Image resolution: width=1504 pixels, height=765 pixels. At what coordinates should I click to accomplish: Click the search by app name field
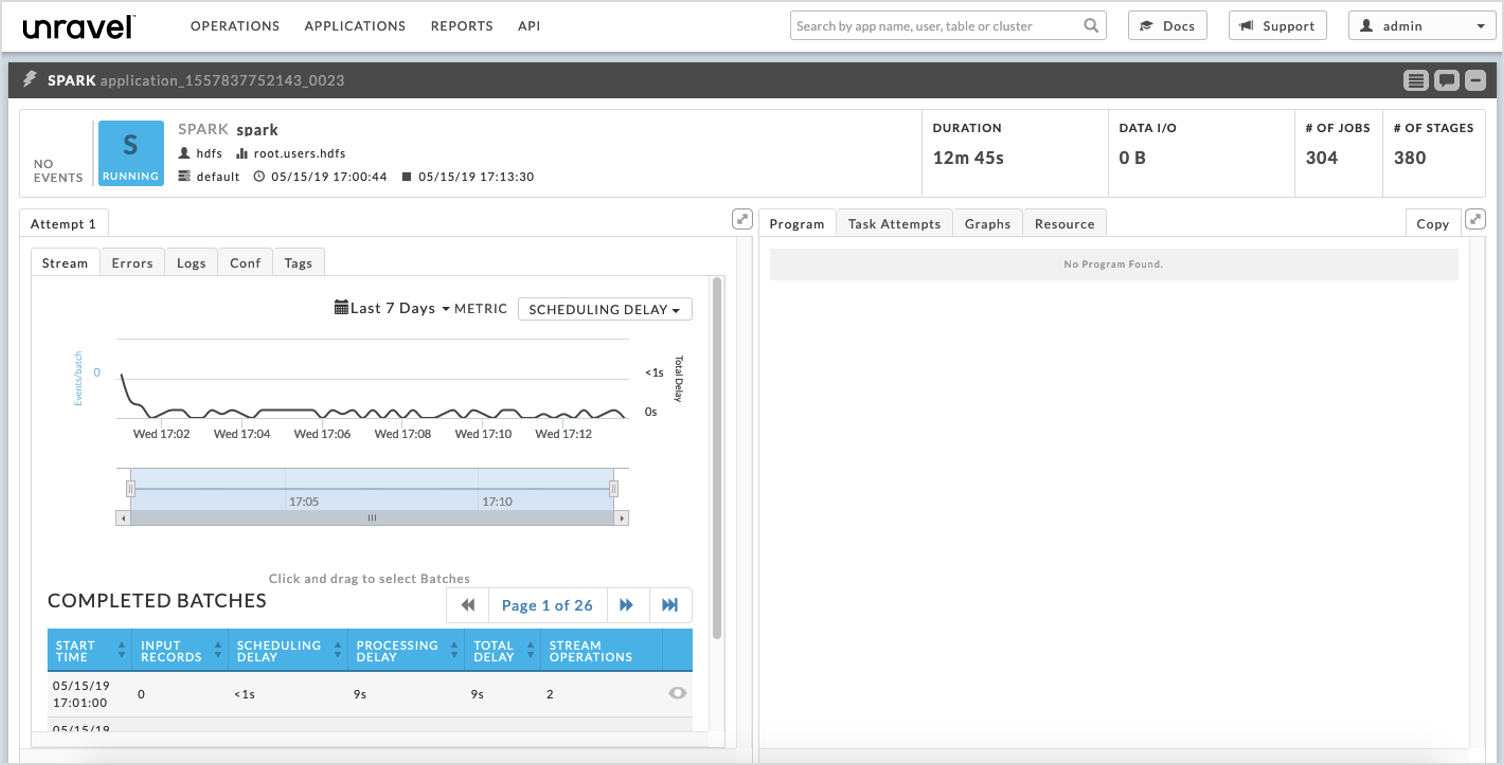point(936,26)
